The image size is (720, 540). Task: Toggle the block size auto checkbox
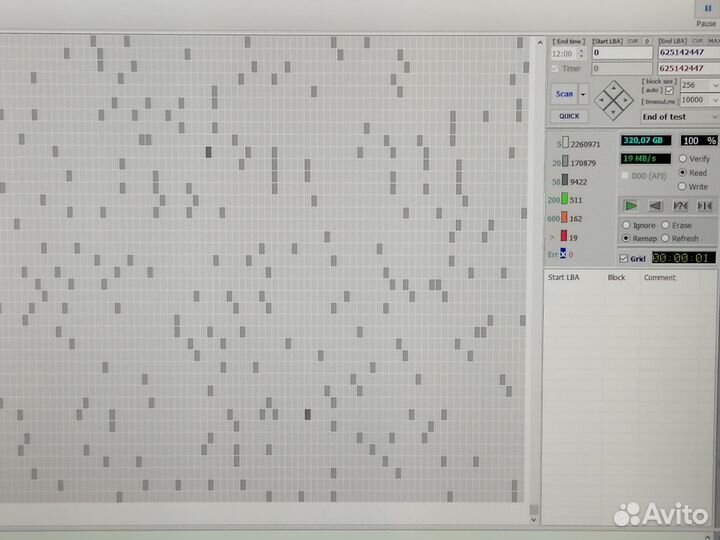[669, 90]
